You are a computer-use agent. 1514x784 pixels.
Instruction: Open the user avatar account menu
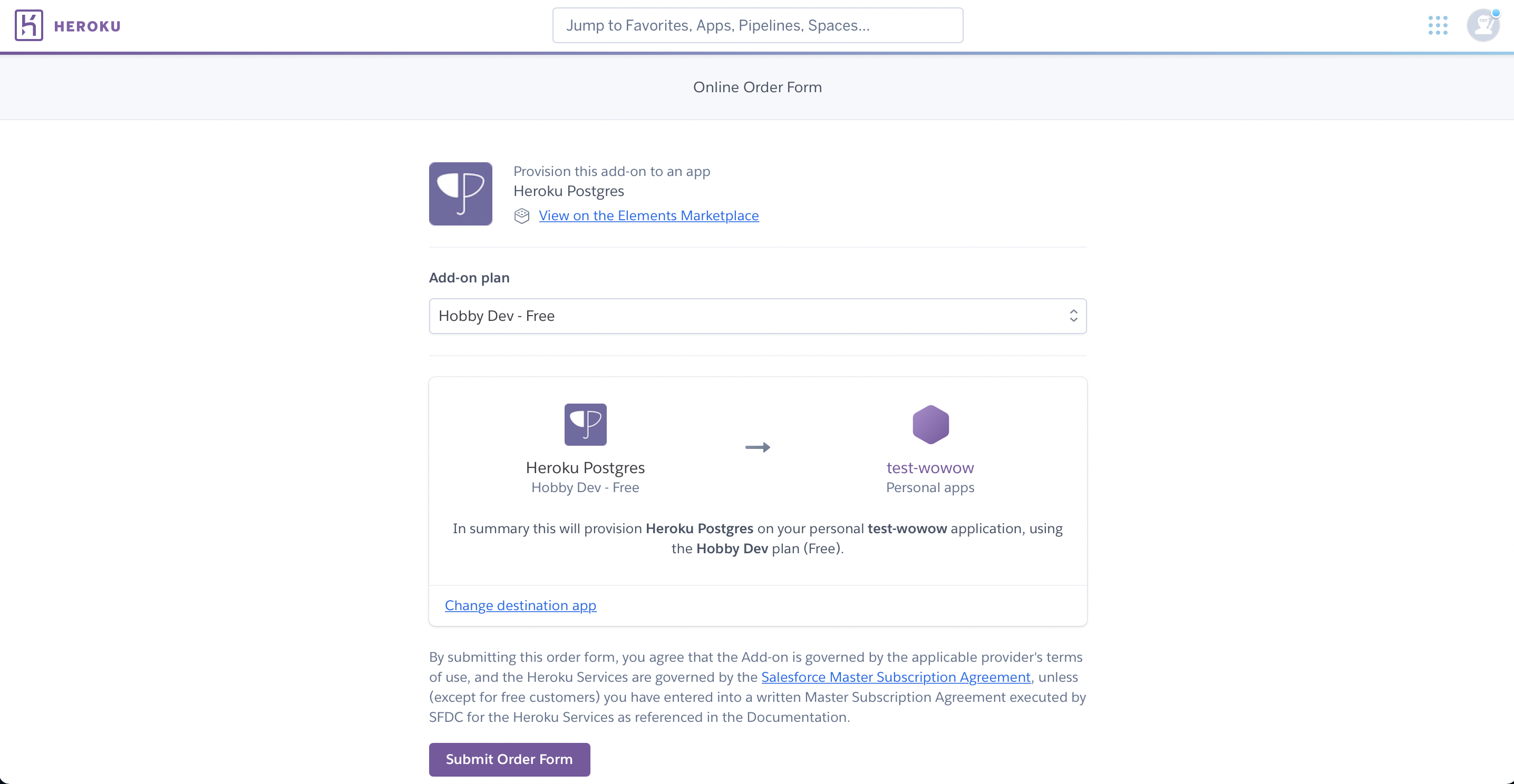1483,25
